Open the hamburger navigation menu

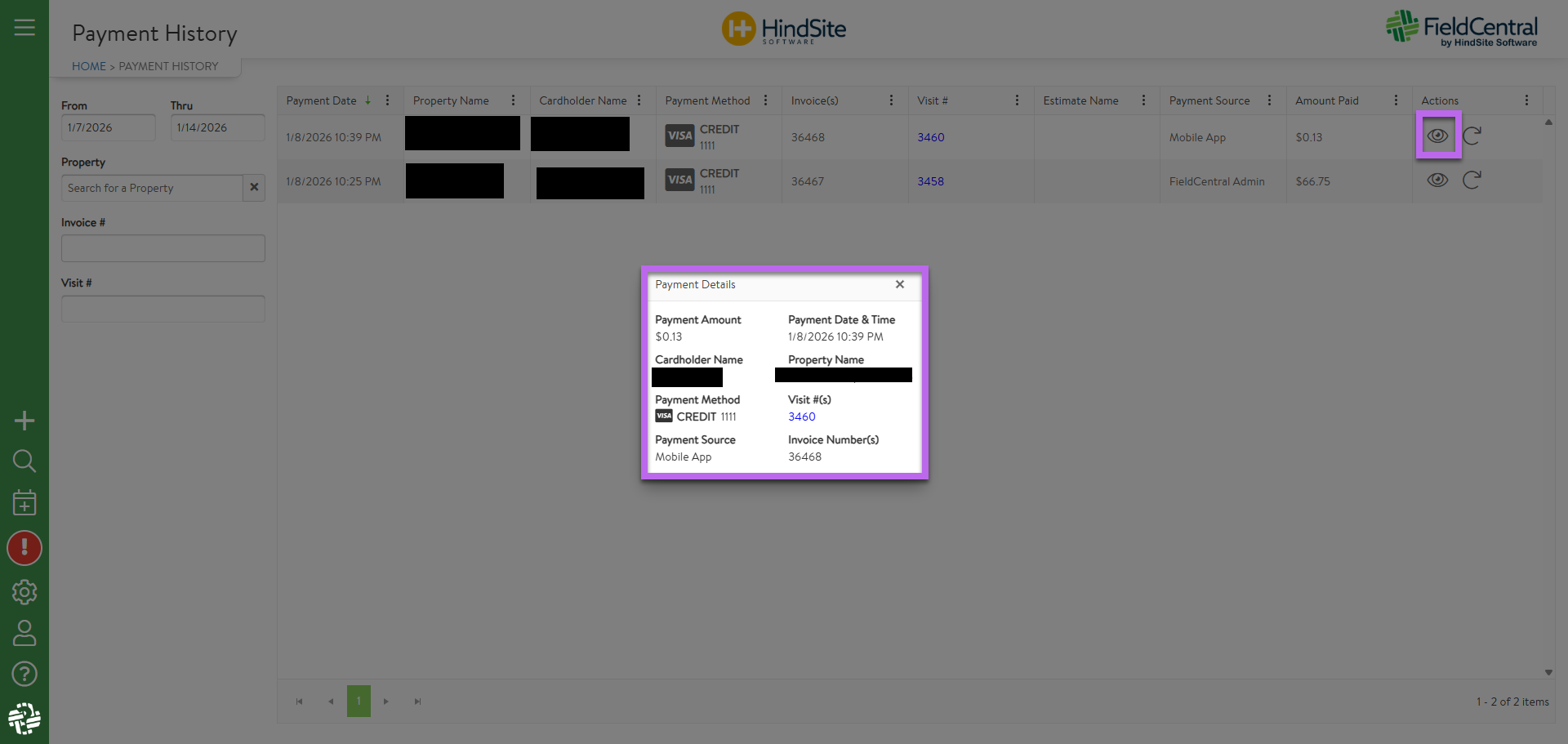pos(24,28)
